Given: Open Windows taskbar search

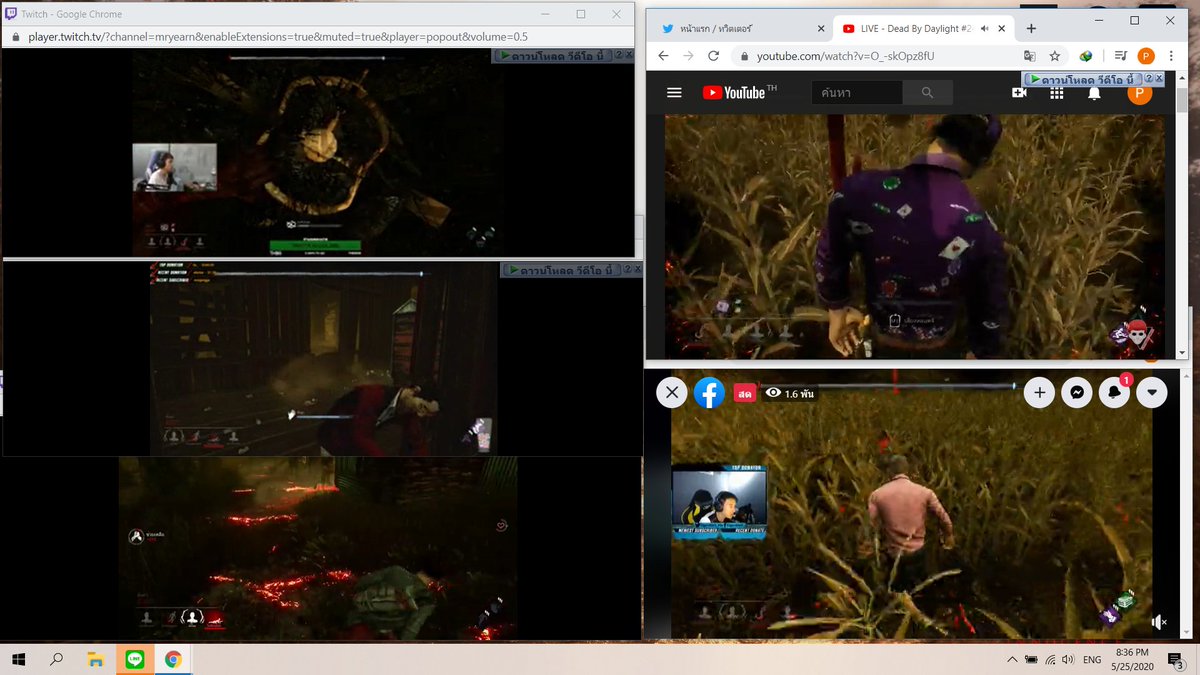Looking at the screenshot, I should click(57, 659).
